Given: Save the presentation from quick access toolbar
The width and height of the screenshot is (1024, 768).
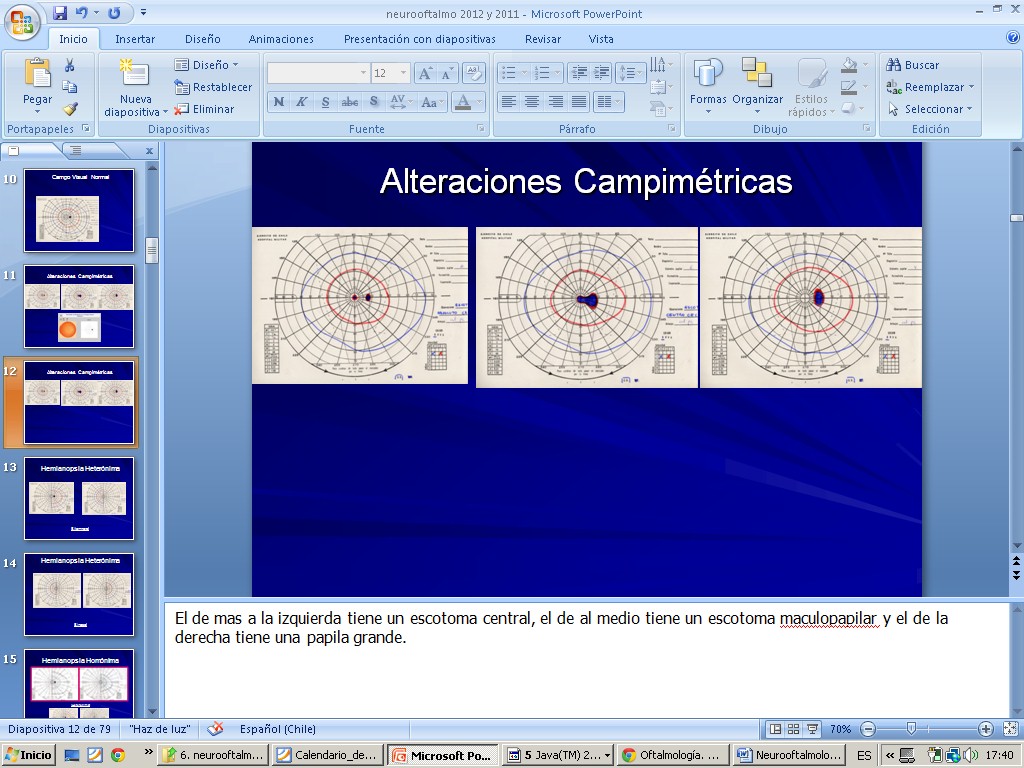Looking at the screenshot, I should click(x=60, y=13).
